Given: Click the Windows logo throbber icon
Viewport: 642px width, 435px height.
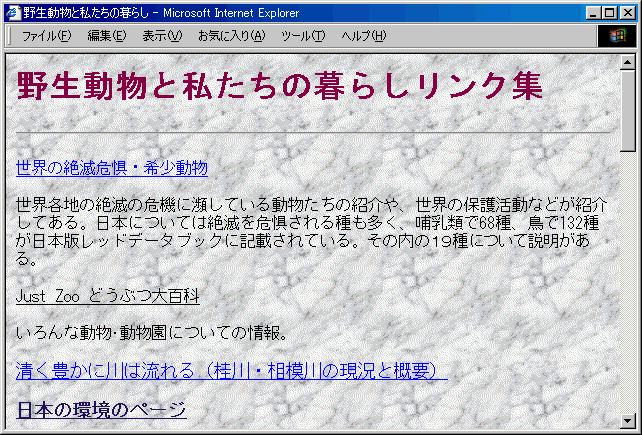Looking at the screenshot, I should (617, 36).
